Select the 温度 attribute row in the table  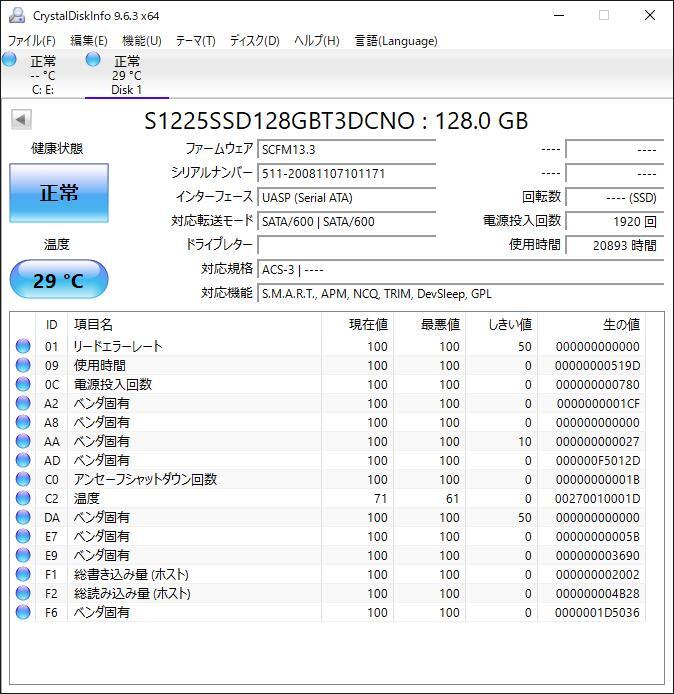[327, 498]
